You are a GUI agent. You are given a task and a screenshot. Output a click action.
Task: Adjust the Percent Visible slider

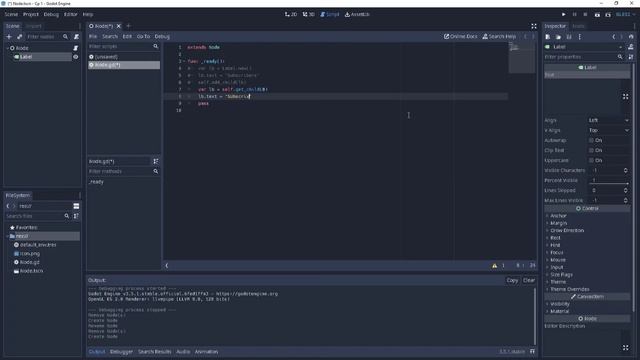coord(609,183)
